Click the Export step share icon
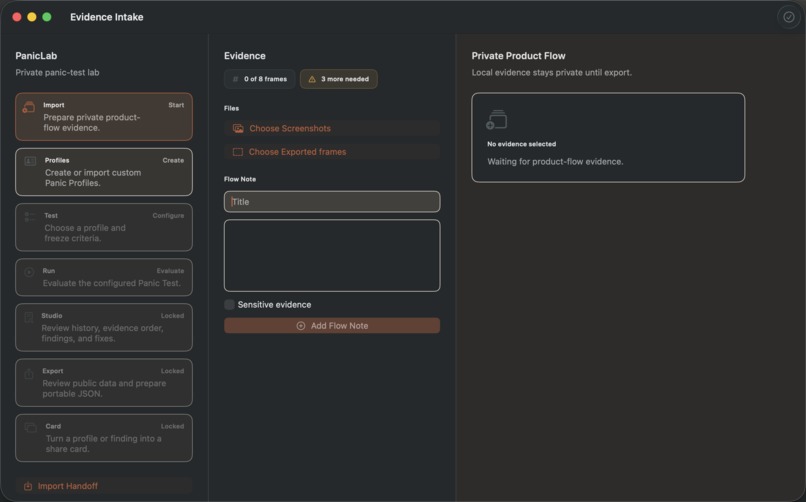 29,374
